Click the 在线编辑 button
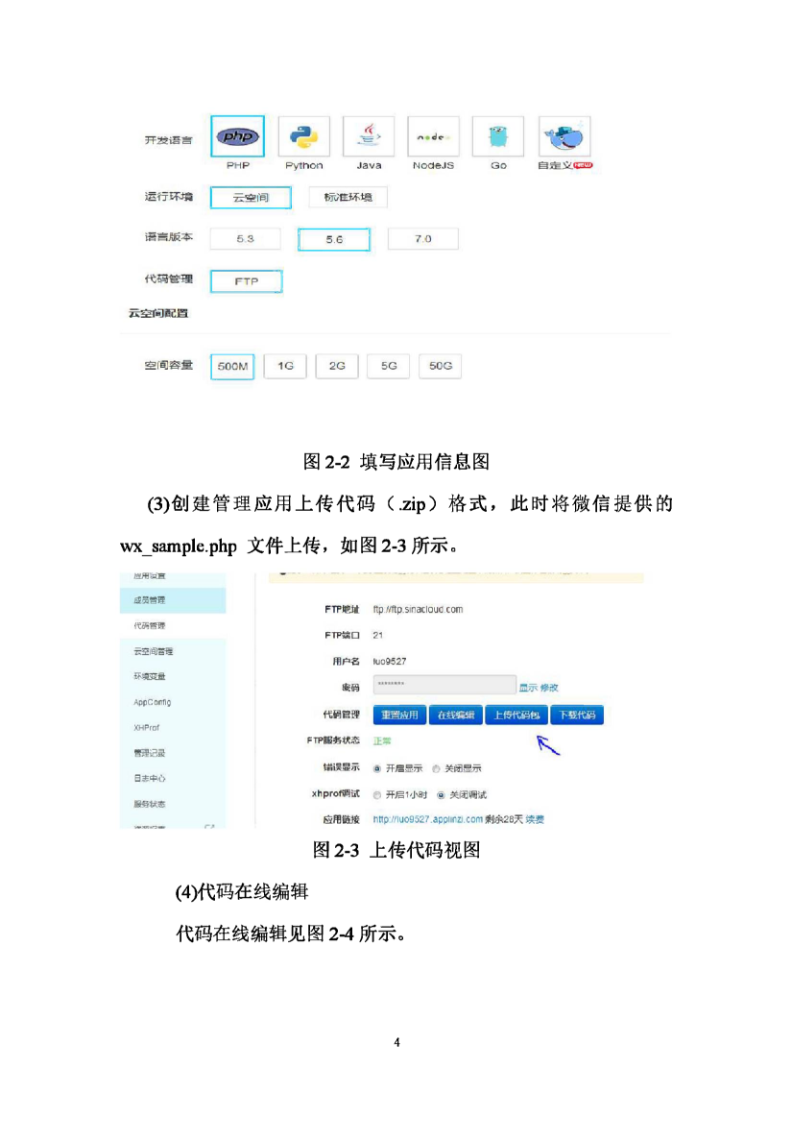Viewport: 794px width, 1123px height. pyautogui.click(x=456, y=715)
